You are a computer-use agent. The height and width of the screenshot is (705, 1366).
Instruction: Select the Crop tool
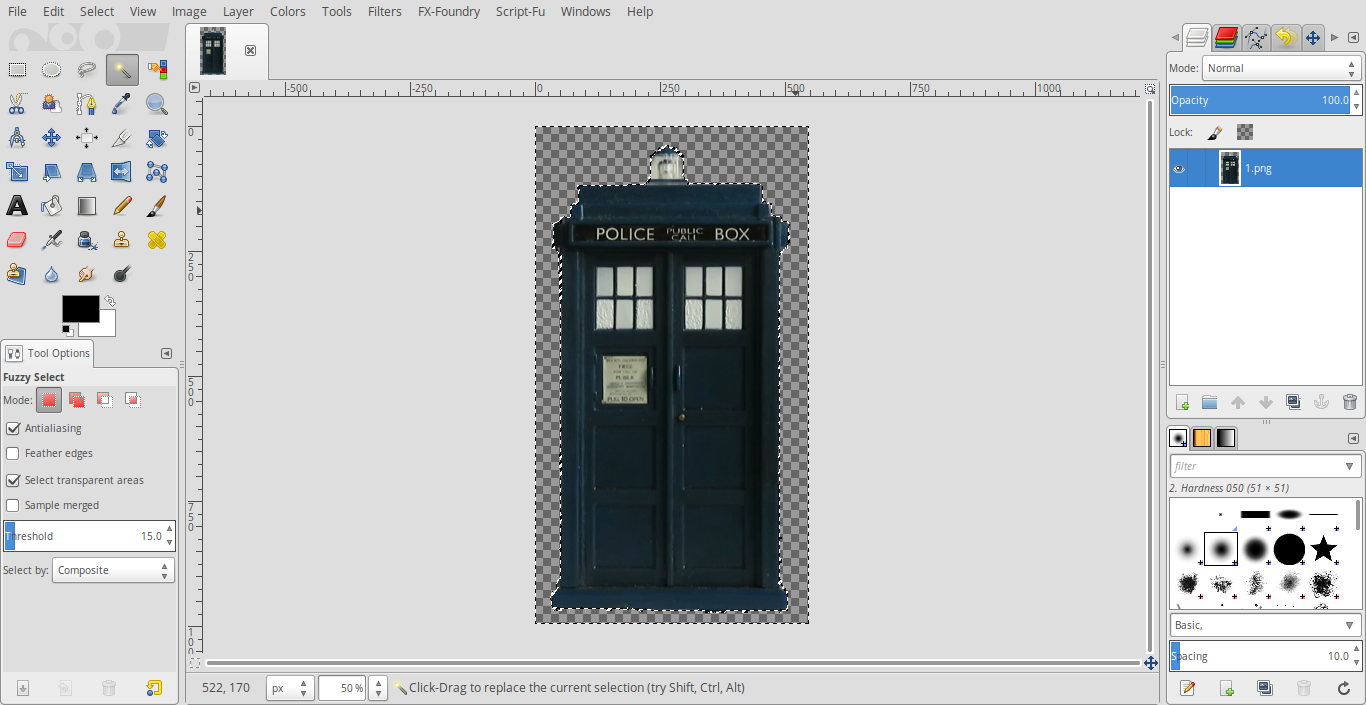(x=122, y=137)
